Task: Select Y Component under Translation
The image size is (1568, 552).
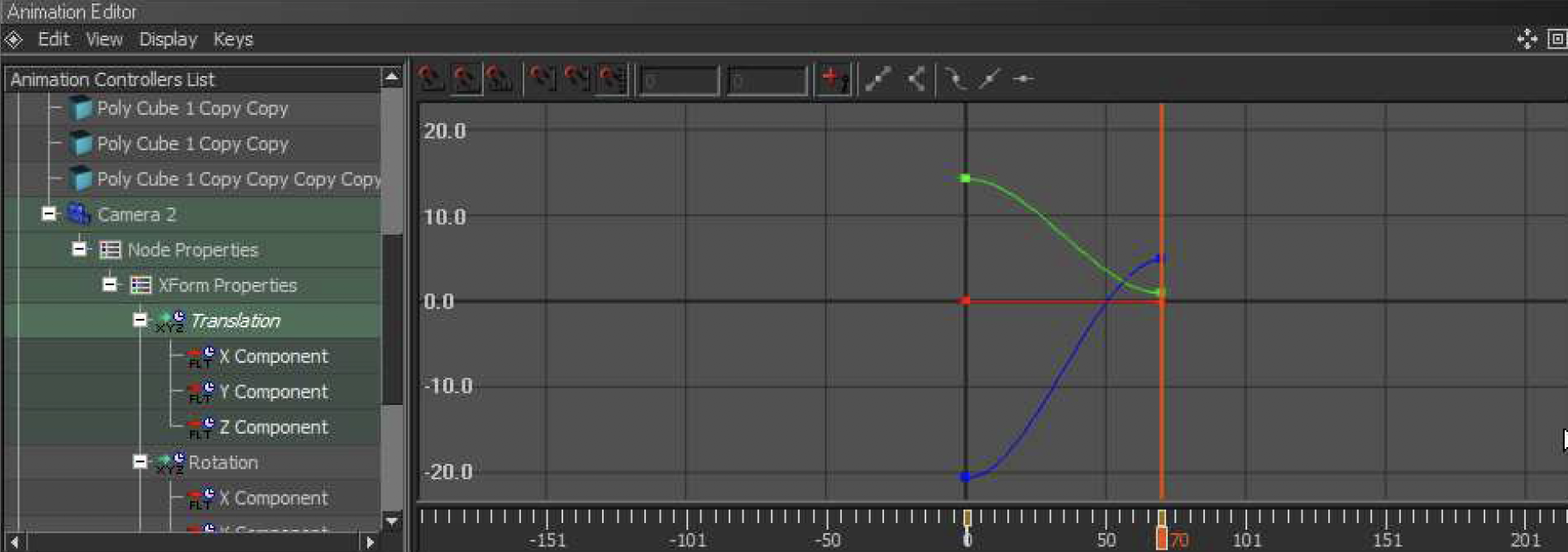Action: pyautogui.click(x=273, y=392)
